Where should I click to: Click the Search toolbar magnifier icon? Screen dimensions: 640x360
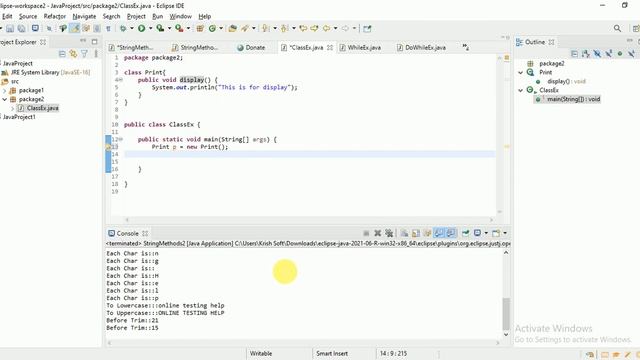tap(617, 29)
